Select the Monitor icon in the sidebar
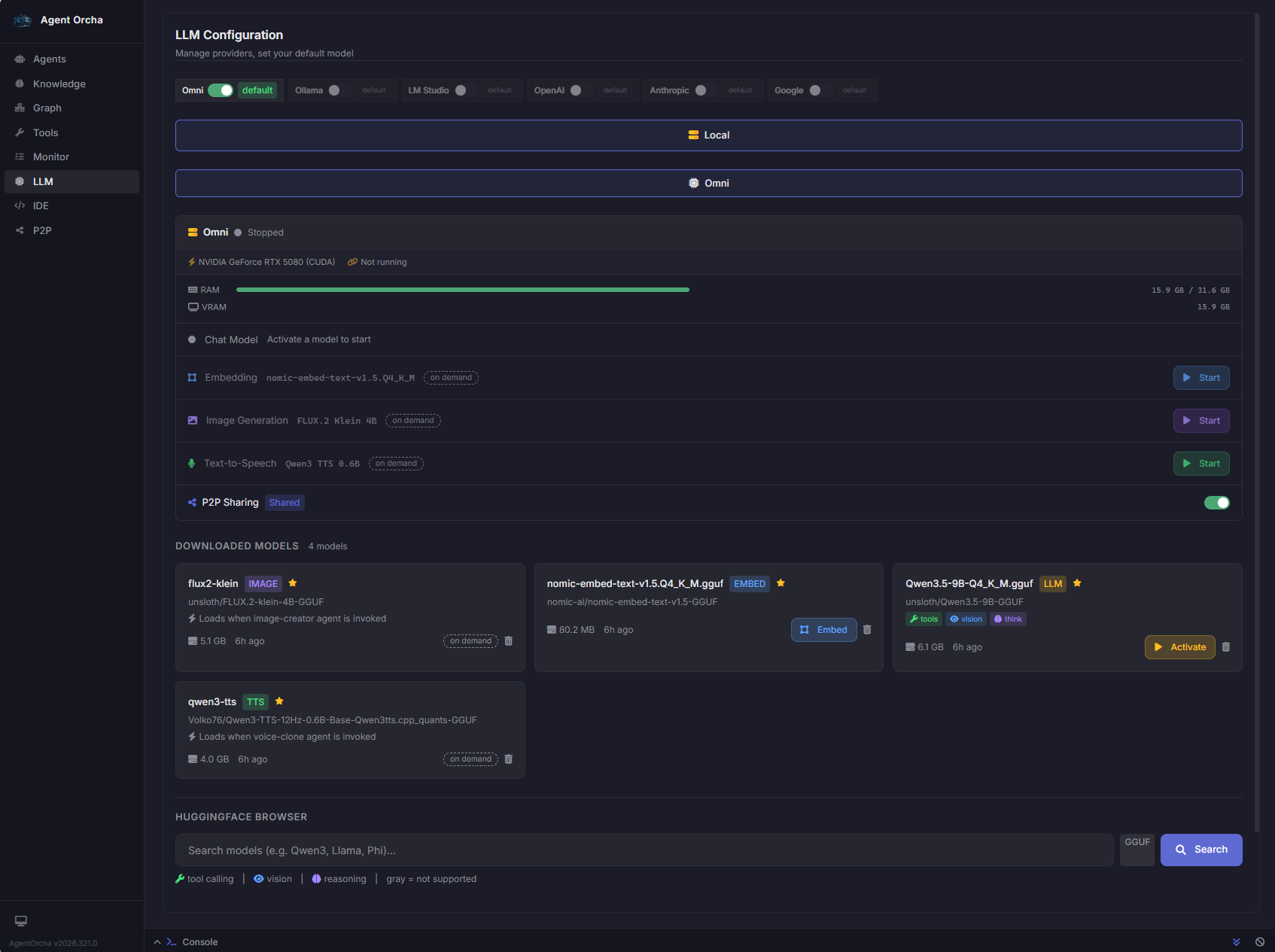Image resolution: width=1275 pixels, height=952 pixels. tap(20, 157)
